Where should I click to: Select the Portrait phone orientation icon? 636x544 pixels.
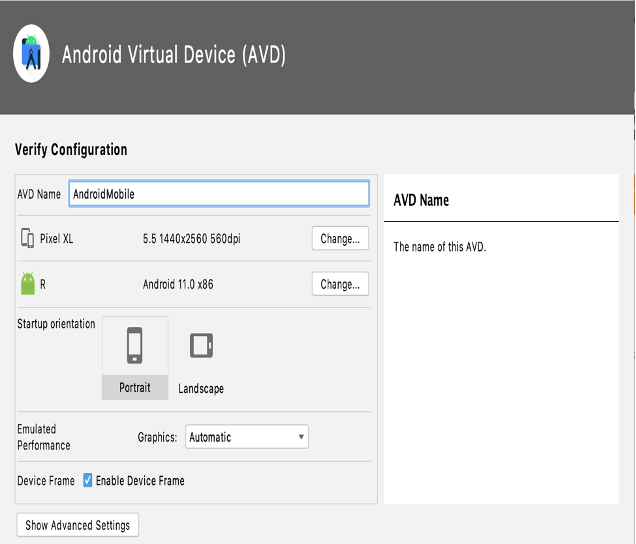(x=135, y=347)
